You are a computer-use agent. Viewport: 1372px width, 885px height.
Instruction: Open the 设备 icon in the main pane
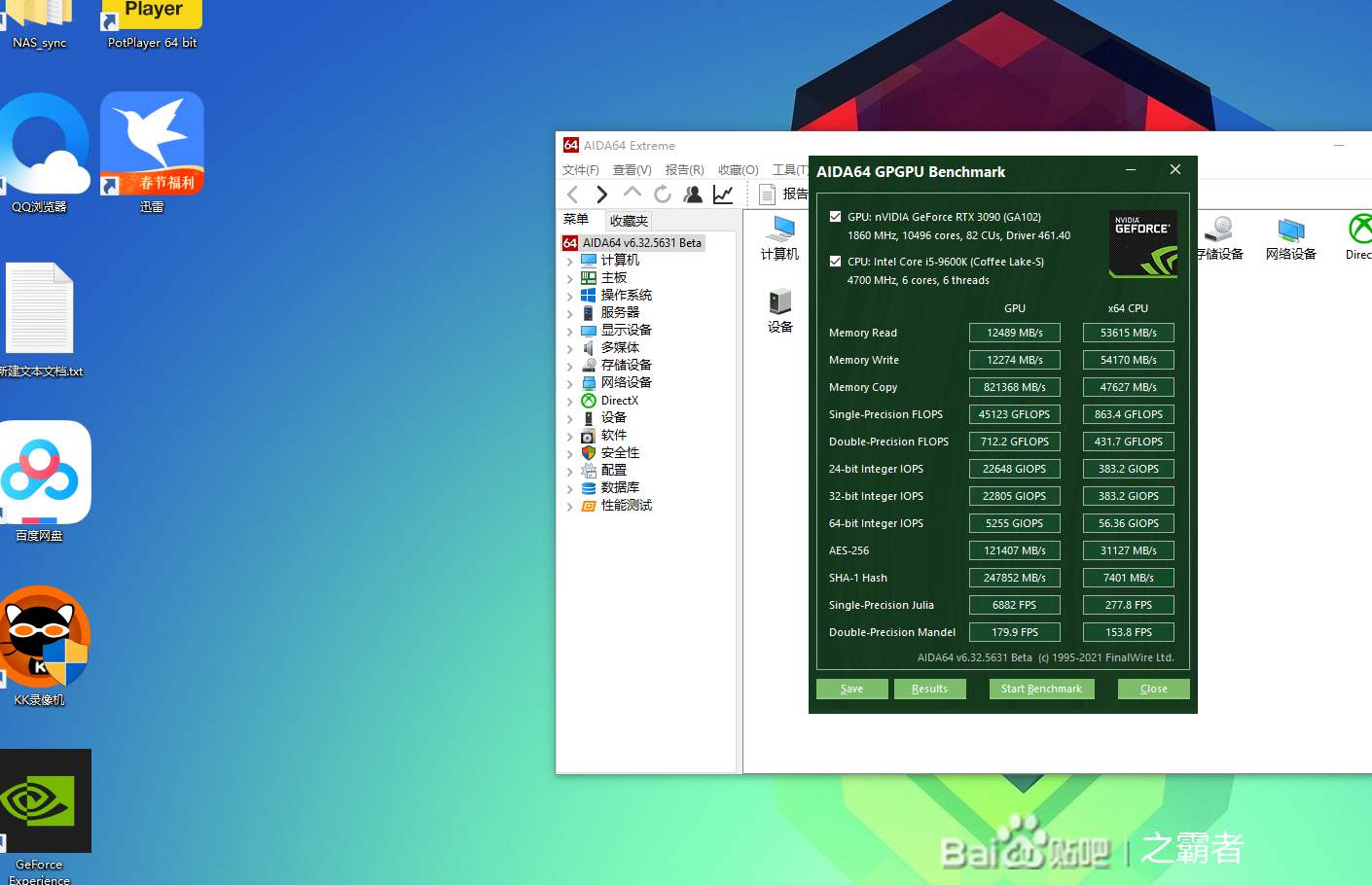(780, 311)
